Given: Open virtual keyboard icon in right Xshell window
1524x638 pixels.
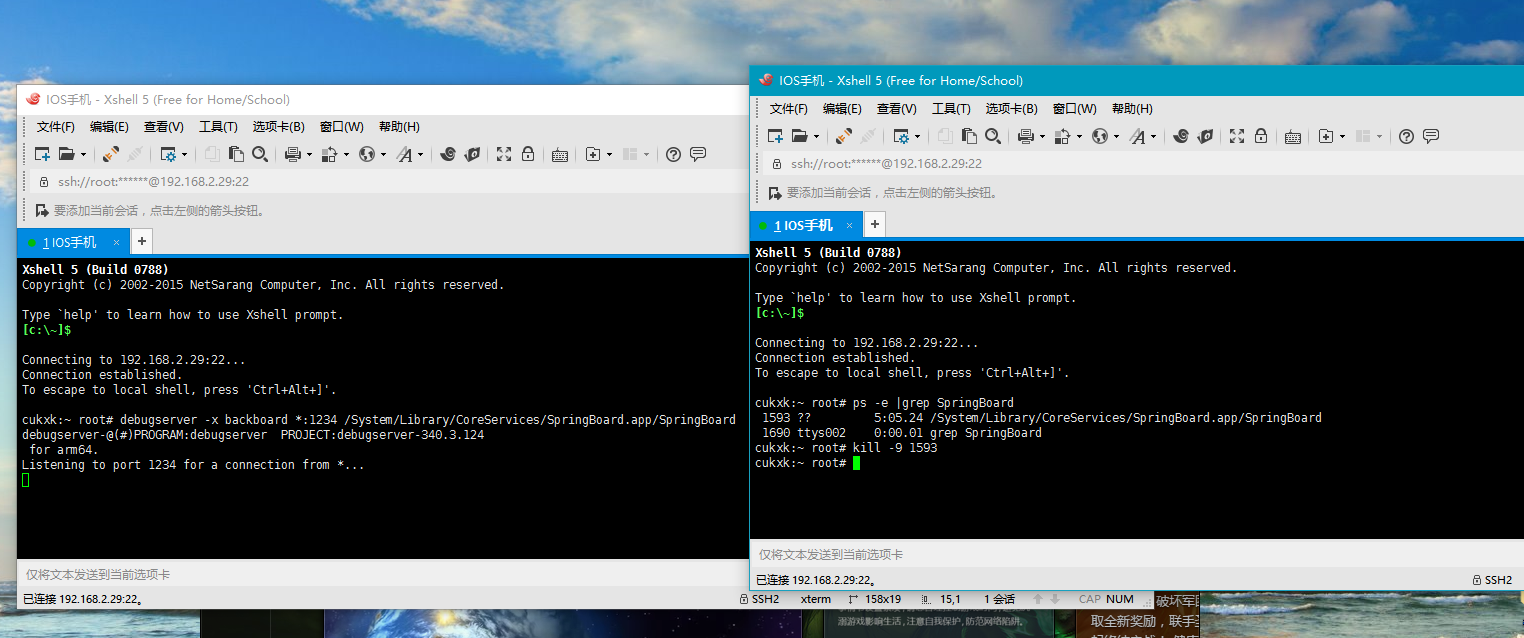Looking at the screenshot, I should pyautogui.click(x=1292, y=137).
